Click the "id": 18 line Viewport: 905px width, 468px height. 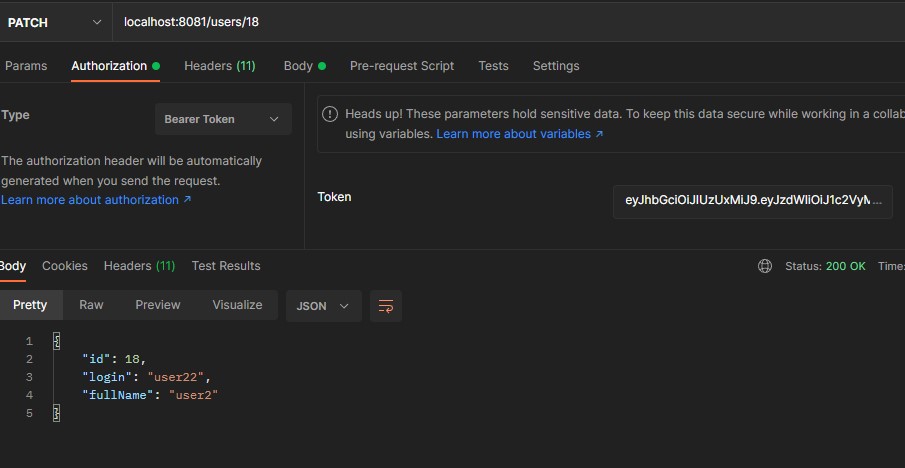click(114, 359)
